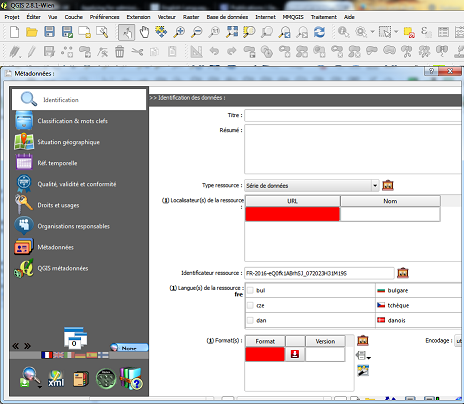
Task: Click the None button
Action: 129,348
